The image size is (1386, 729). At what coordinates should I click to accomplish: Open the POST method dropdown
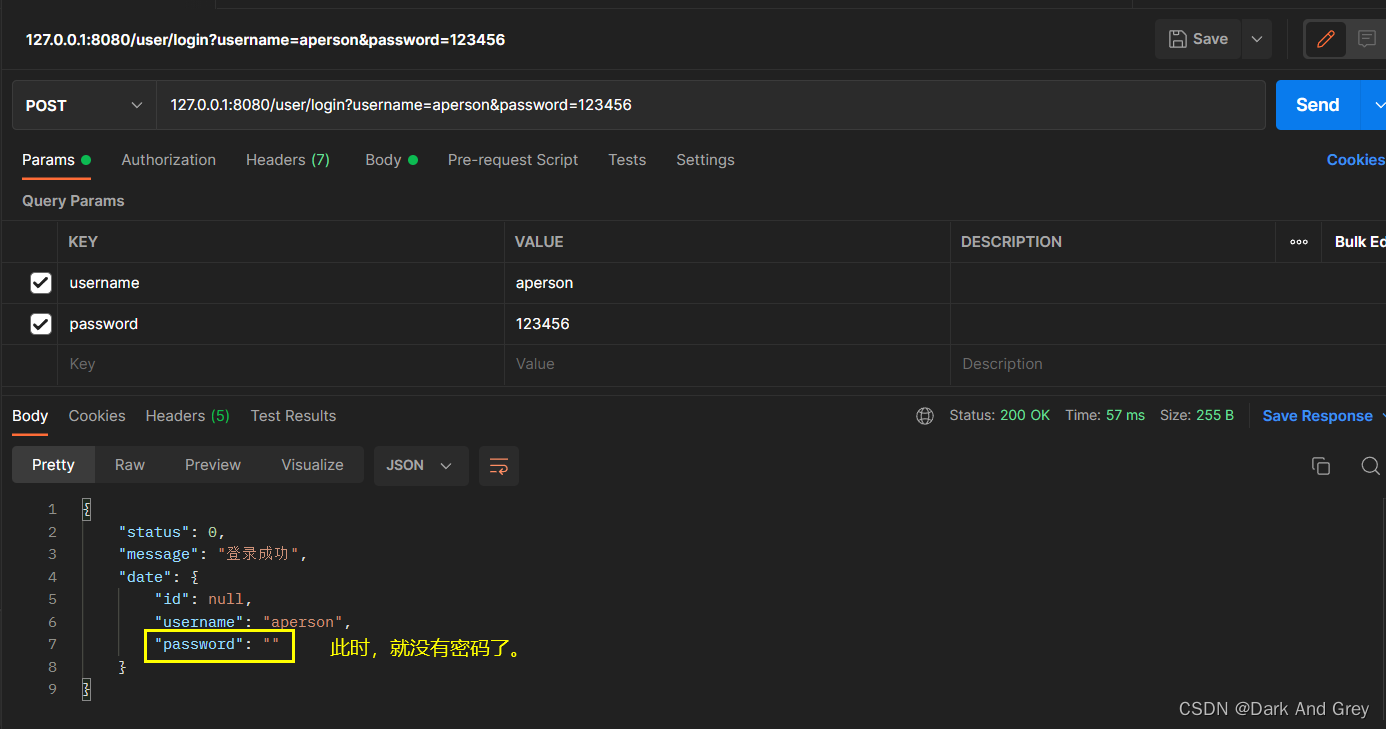pos(84,105)
